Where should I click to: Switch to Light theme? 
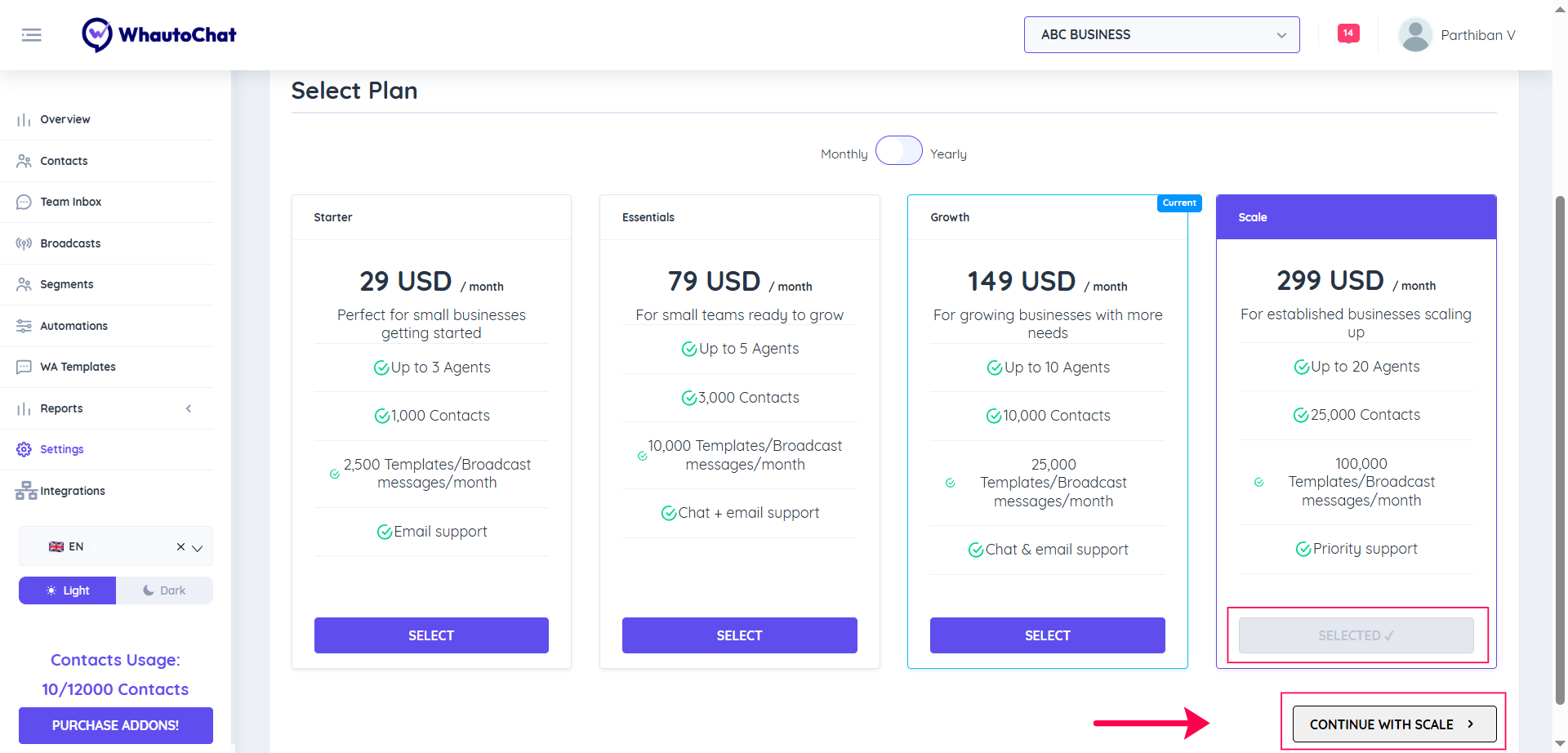(x=68, y=590)
